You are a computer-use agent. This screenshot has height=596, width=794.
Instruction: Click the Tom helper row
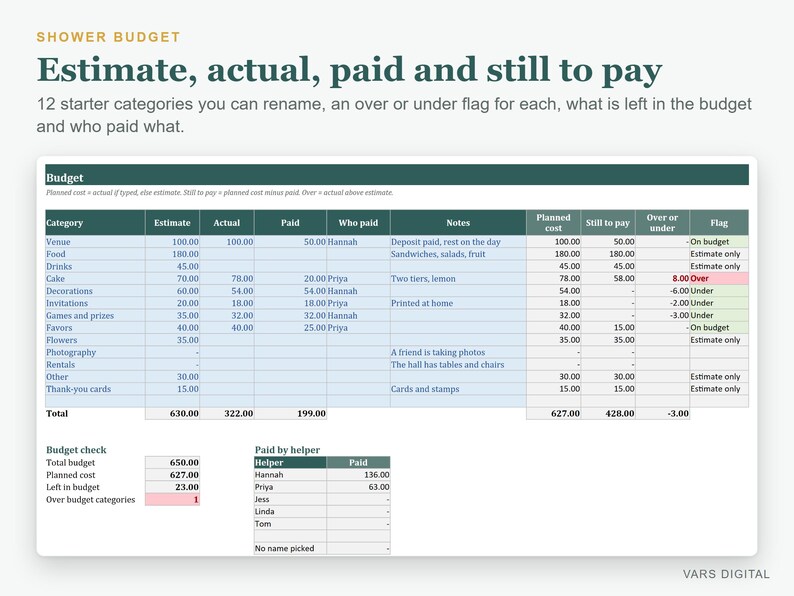(x=322, y=524)
